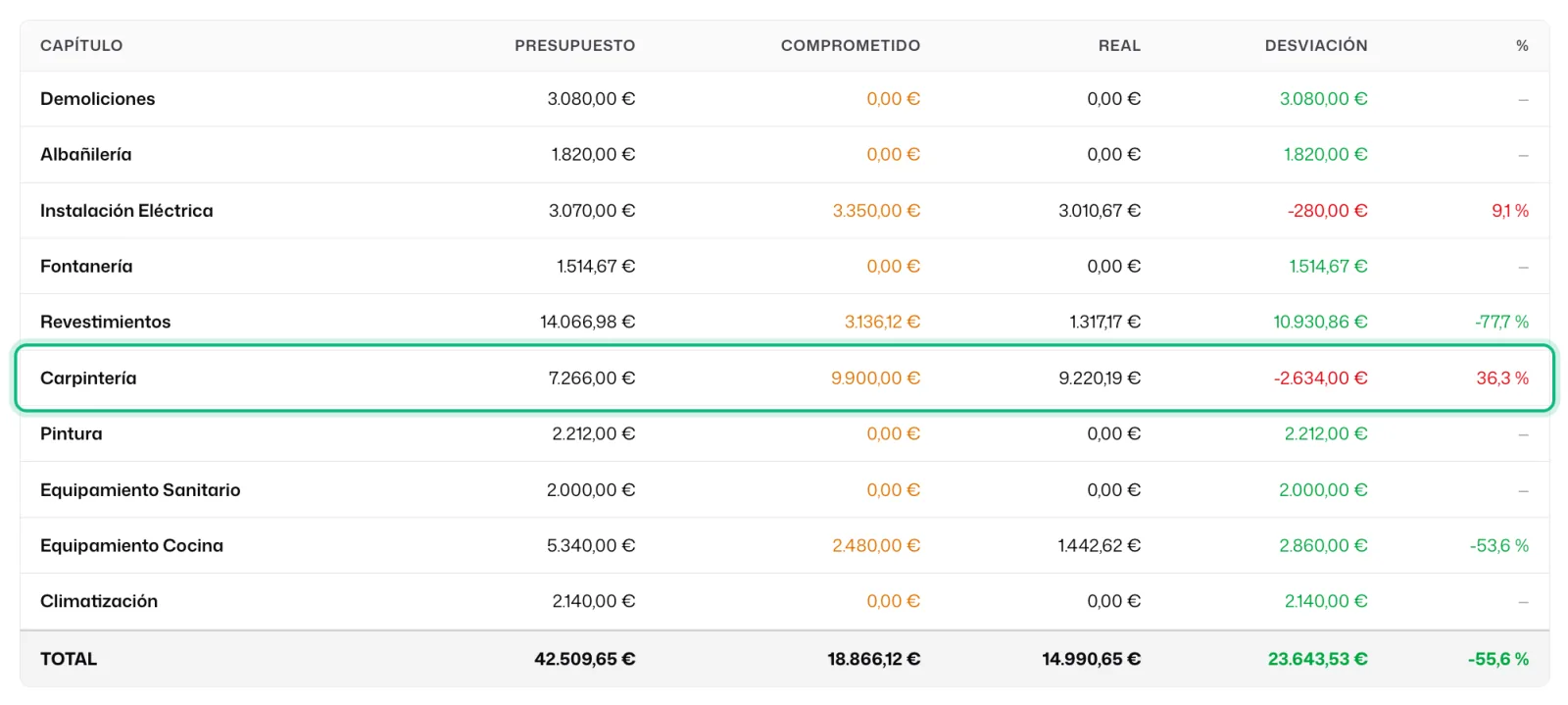Viewport: 1568px width, 705px height.
Task: Click the 9,1 % percentage
Action: 1510,211
